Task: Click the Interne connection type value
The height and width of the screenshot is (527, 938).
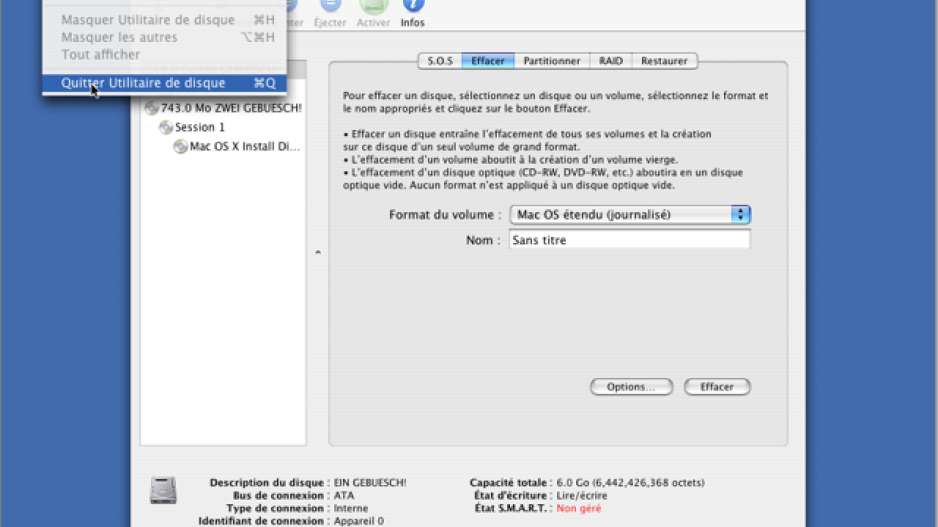Action: tap(351, 508)
